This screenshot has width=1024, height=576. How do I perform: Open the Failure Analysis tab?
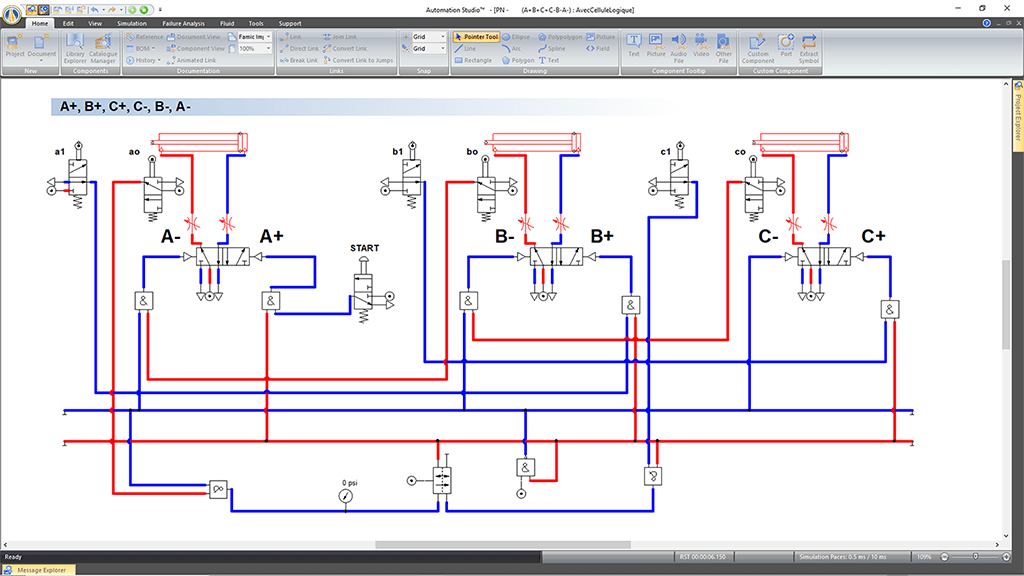click(x=182, y=23)
